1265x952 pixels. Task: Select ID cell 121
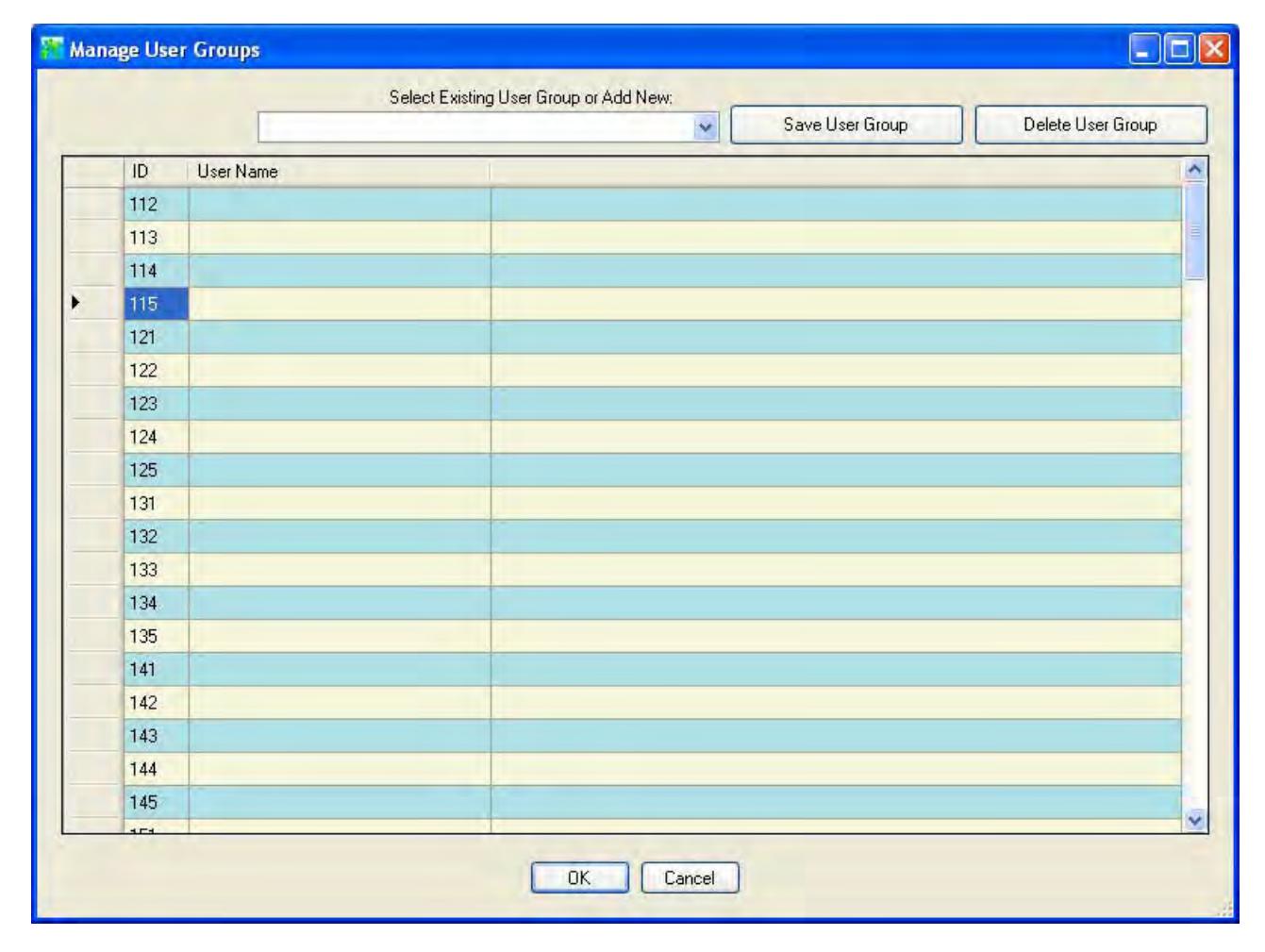157,337
